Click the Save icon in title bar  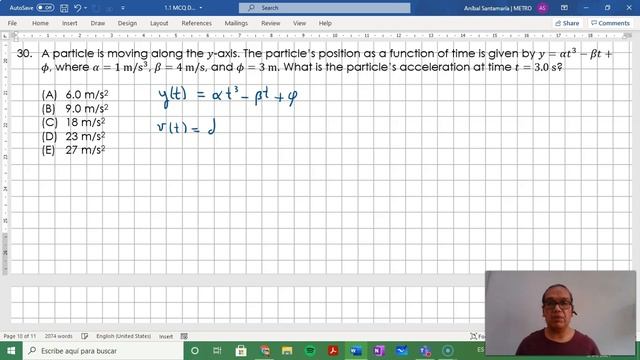pyautogui.click(x=64, y=8)
